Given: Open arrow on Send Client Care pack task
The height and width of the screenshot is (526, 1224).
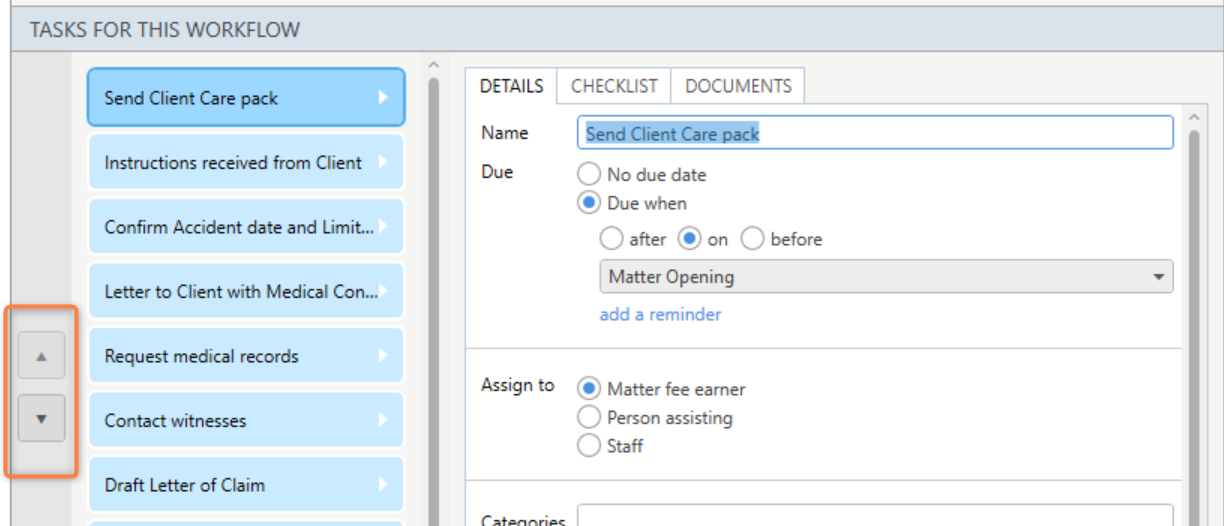Looking at the screenshot, I should (382, 98).
